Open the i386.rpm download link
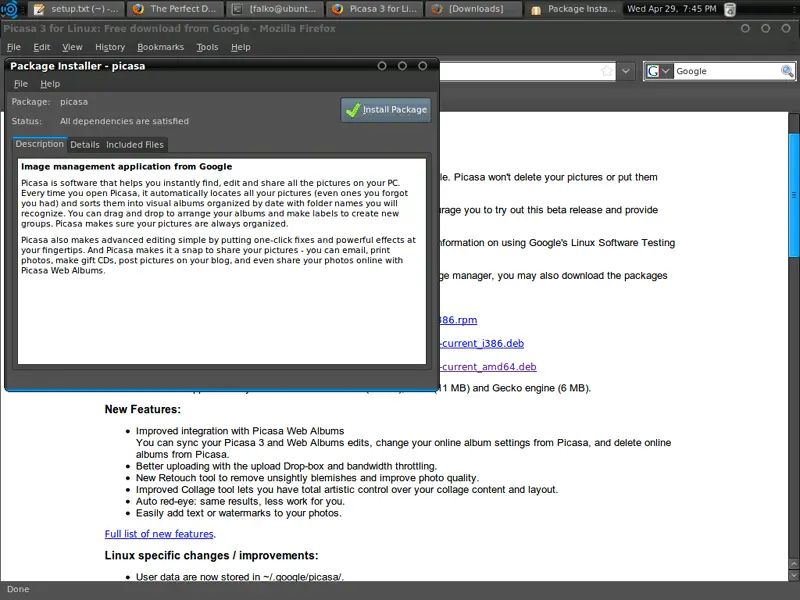This screenshot has width=800, height=600. coord(458,320)
